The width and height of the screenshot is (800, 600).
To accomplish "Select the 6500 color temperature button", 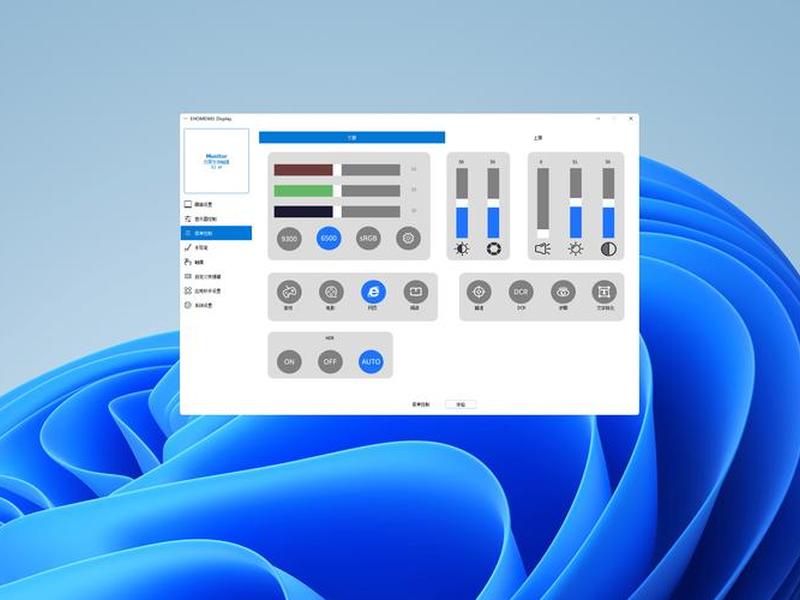I will [329, 238].
